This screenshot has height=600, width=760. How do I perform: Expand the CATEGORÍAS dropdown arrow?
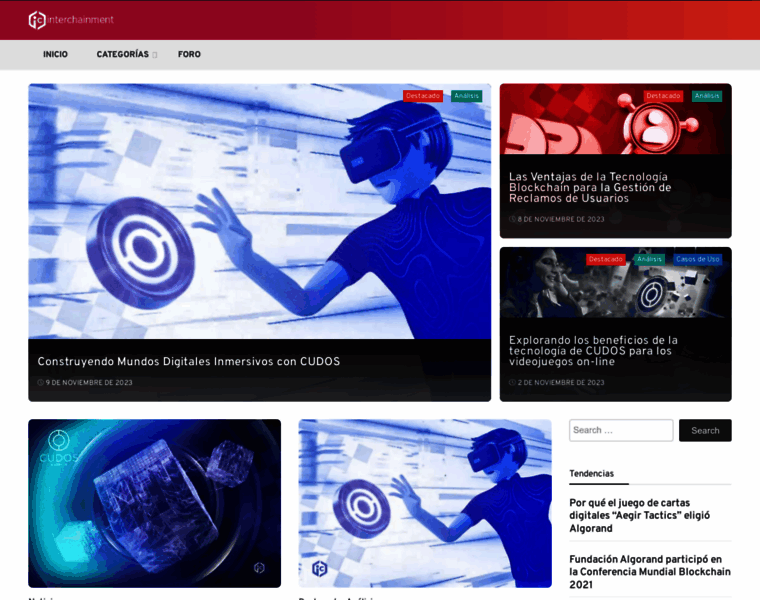pyautogui.click(x=155, y=55)
